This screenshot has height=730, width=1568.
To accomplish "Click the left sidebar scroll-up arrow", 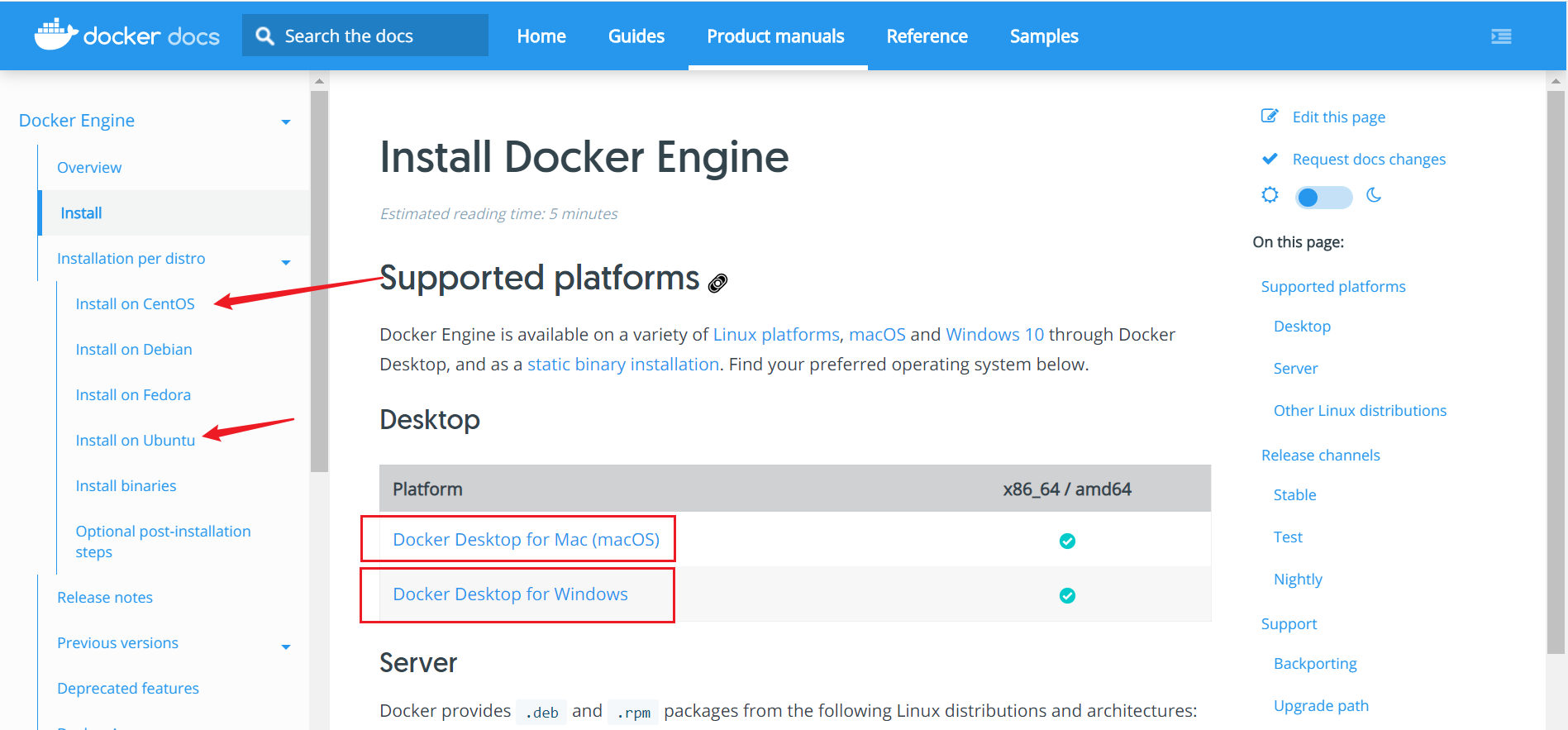I will tap(319, 81).
